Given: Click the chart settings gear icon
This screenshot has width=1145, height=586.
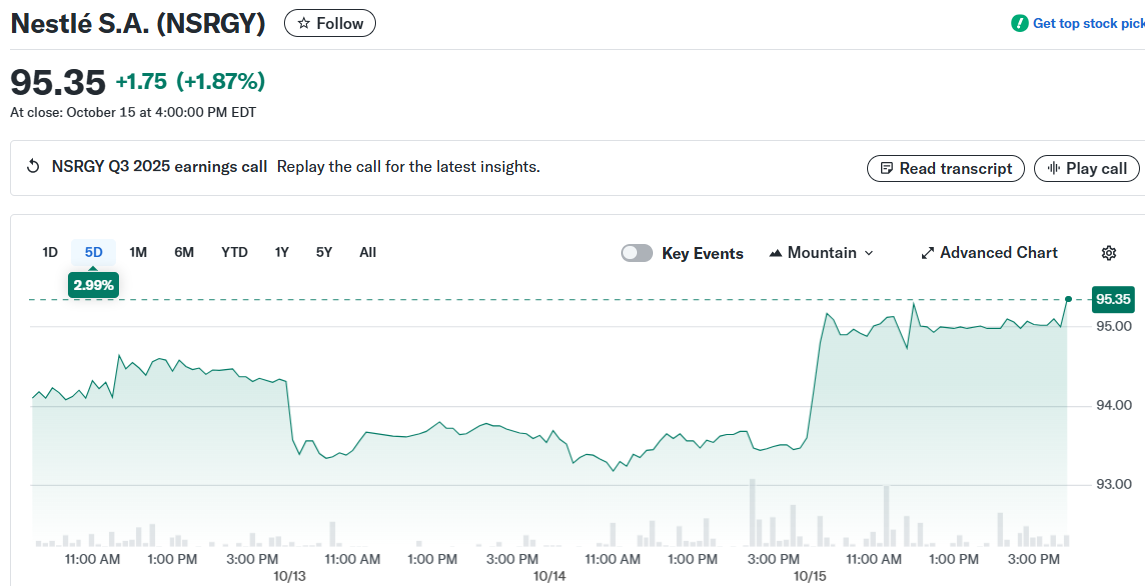Looking at the screenshot, I should (1108, 253).
